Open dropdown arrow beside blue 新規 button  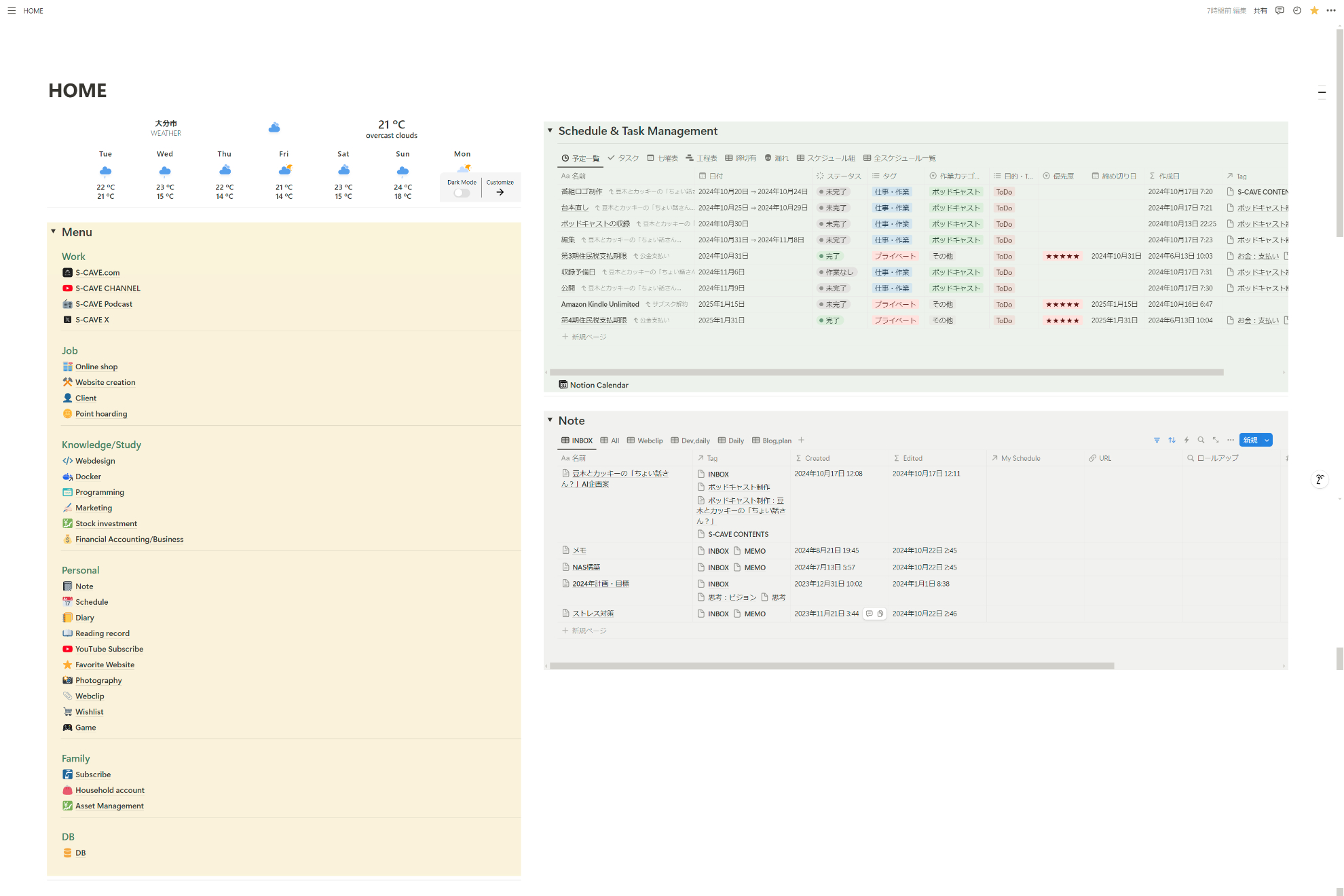(x=1267, y=441)
